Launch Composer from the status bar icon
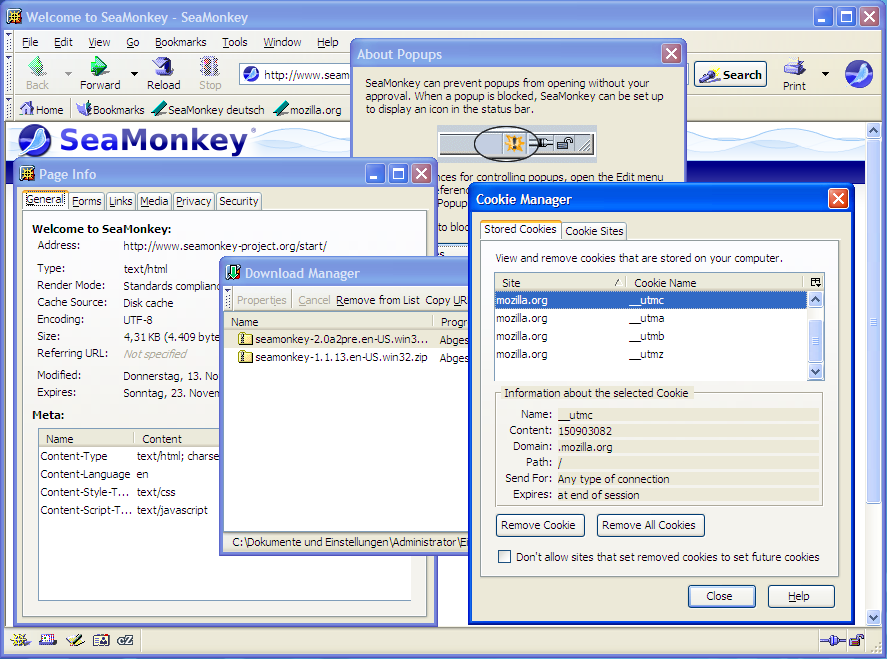887x659 pixels. point(74,640)
